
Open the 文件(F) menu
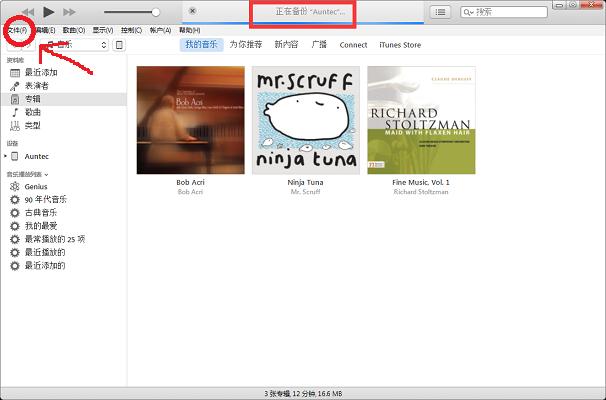pos(15,30)
